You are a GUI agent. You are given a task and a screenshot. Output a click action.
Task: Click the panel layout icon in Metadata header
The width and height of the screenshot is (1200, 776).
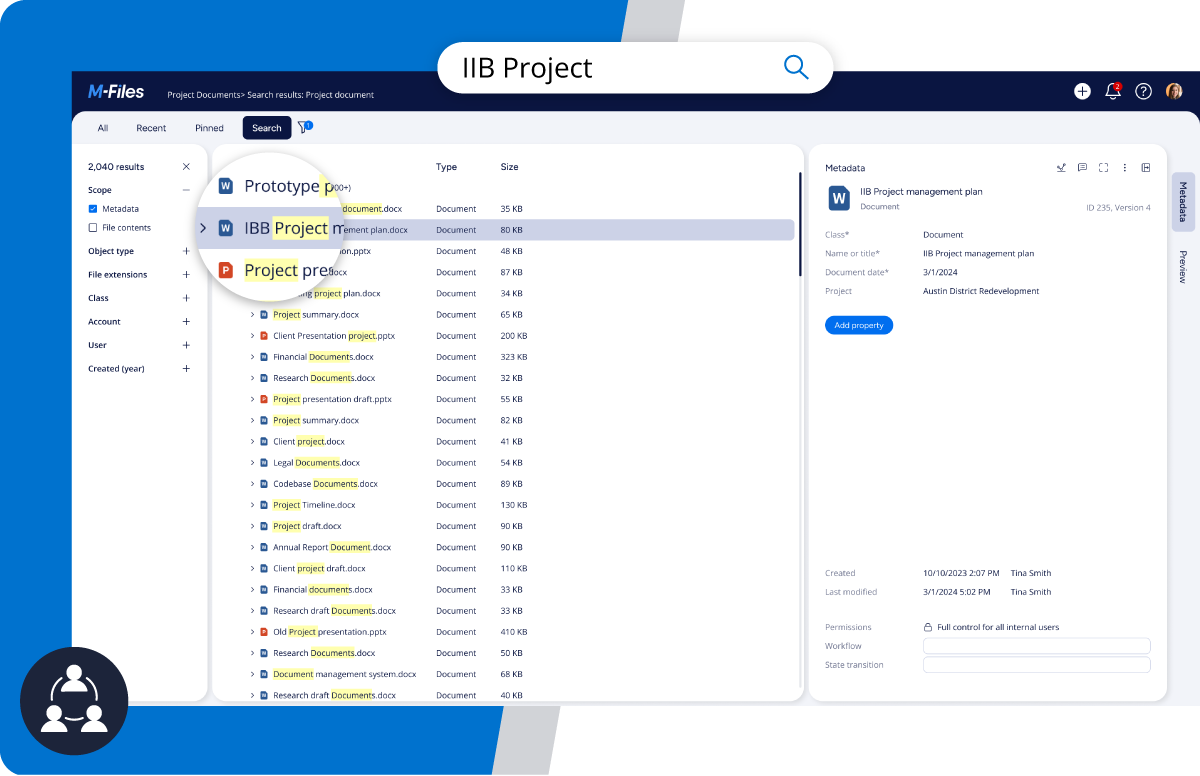(x=1146, y=168)
